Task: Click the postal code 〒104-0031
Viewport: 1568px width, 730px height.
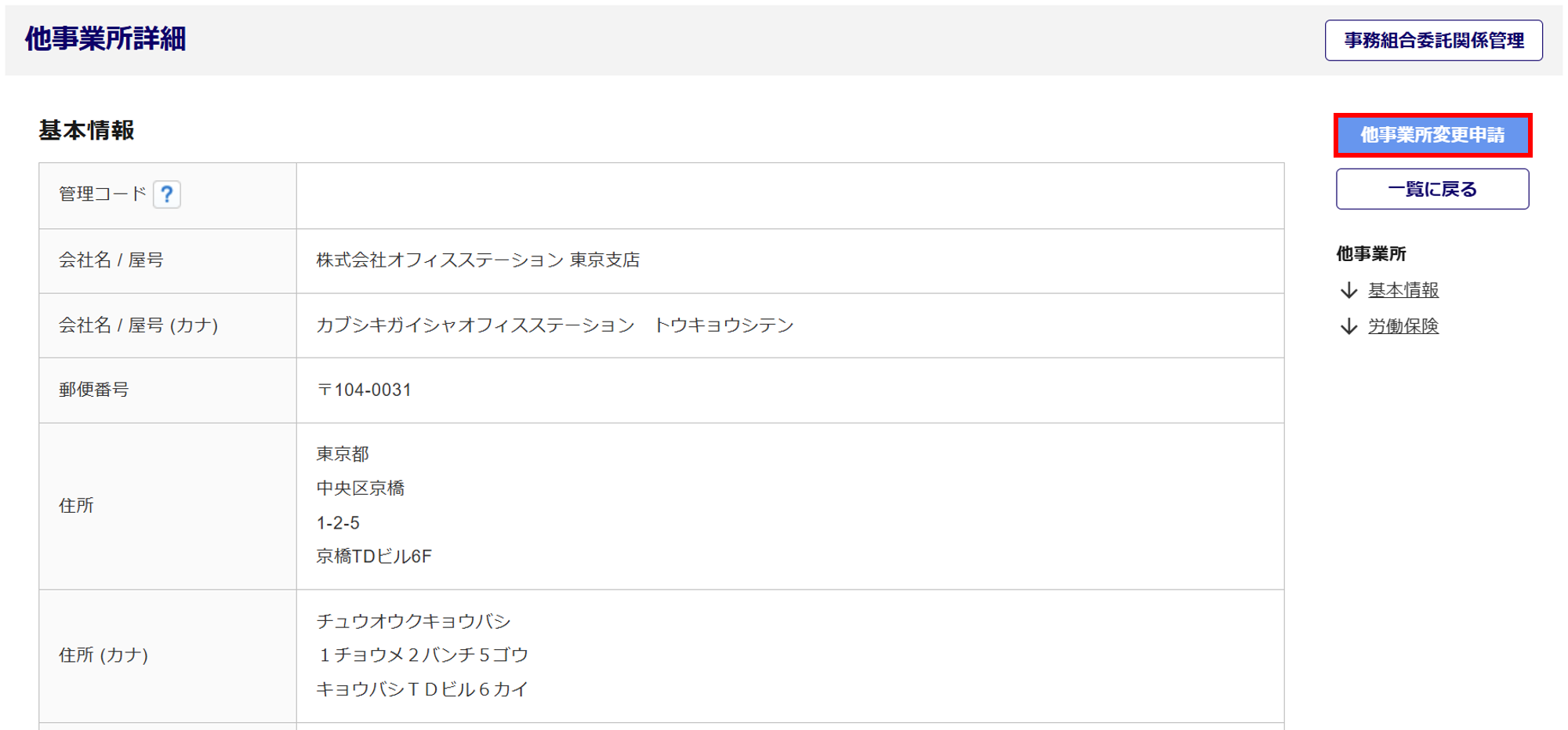Action: (x=364, y=390)
